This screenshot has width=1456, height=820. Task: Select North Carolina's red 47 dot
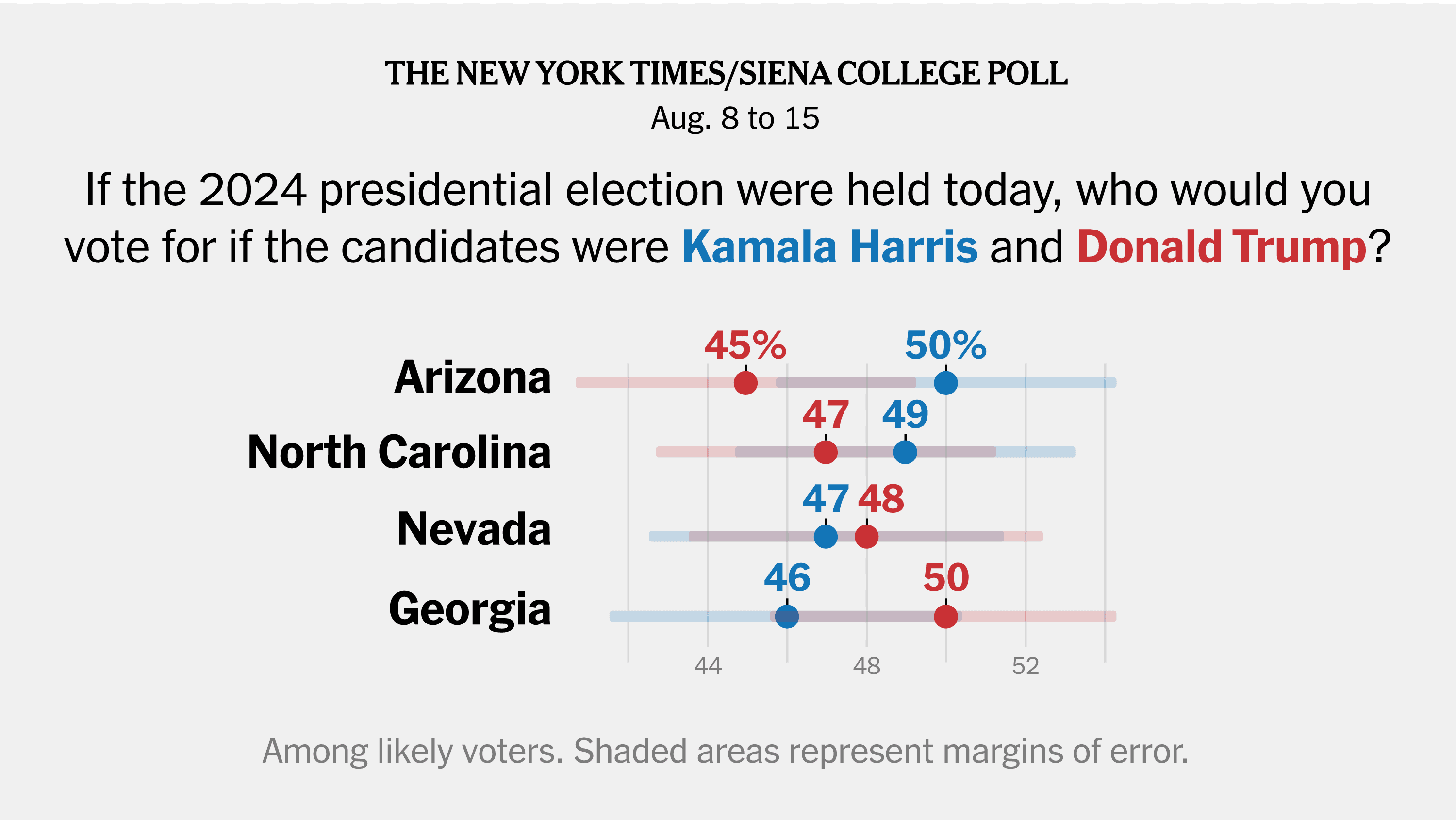826,452
